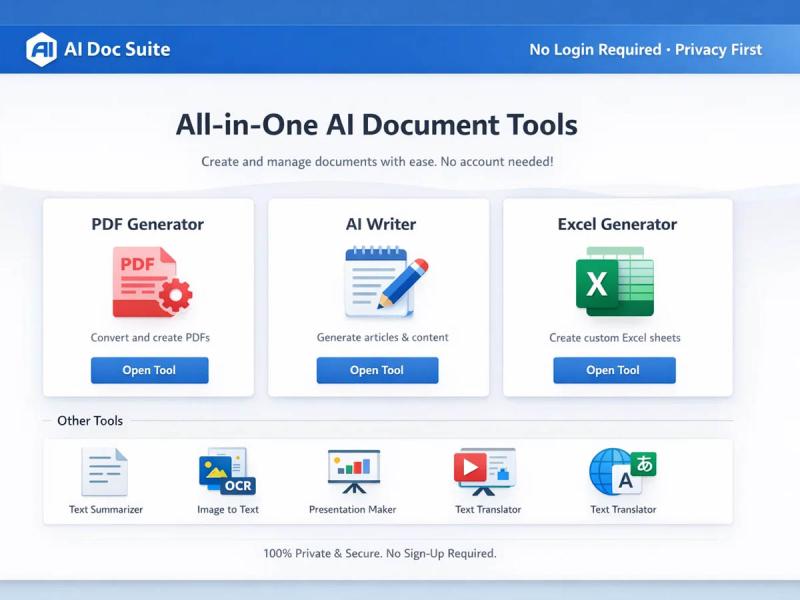Click the red video play screen icon
Screen dimensions: 800x600
point(484,471)
